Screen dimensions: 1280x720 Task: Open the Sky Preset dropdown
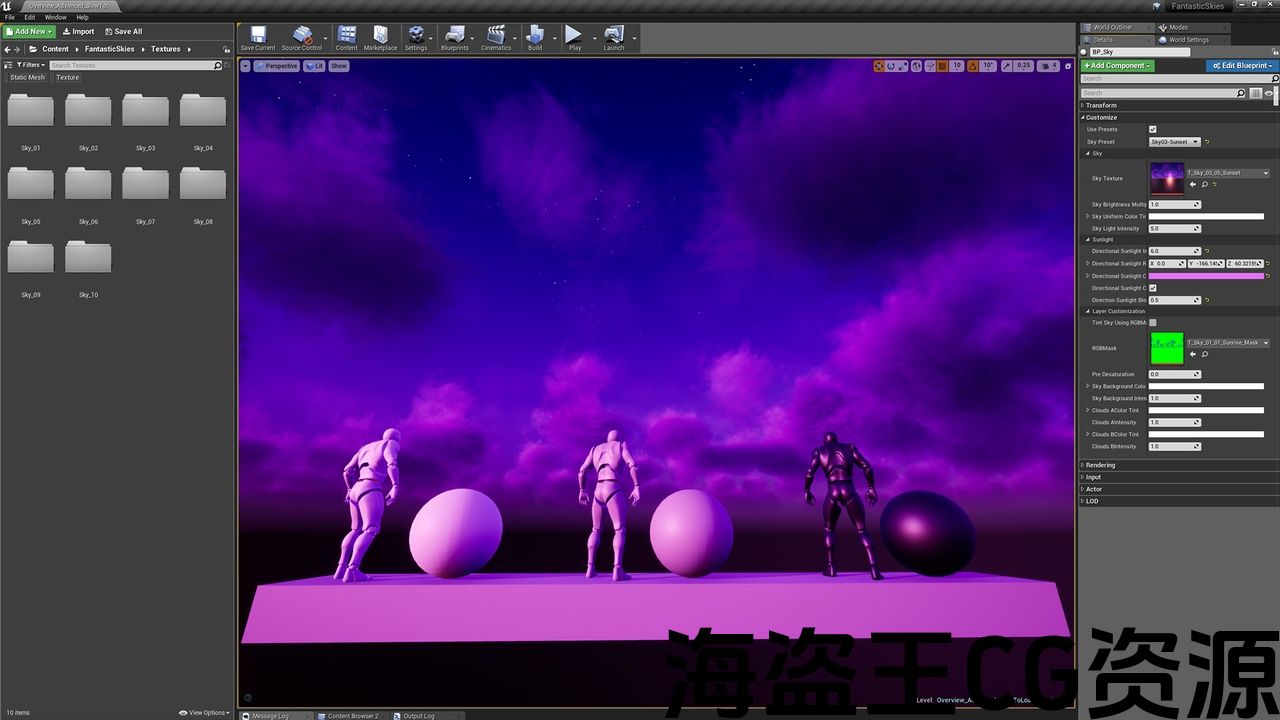point(1175,142)
